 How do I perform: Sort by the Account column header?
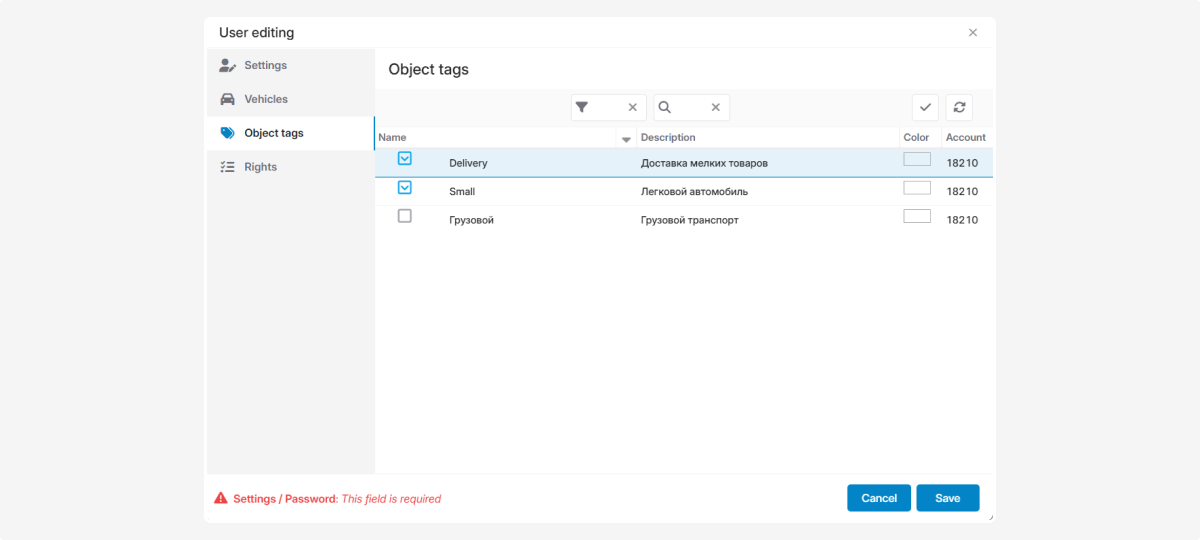click(x=965, y=138)
